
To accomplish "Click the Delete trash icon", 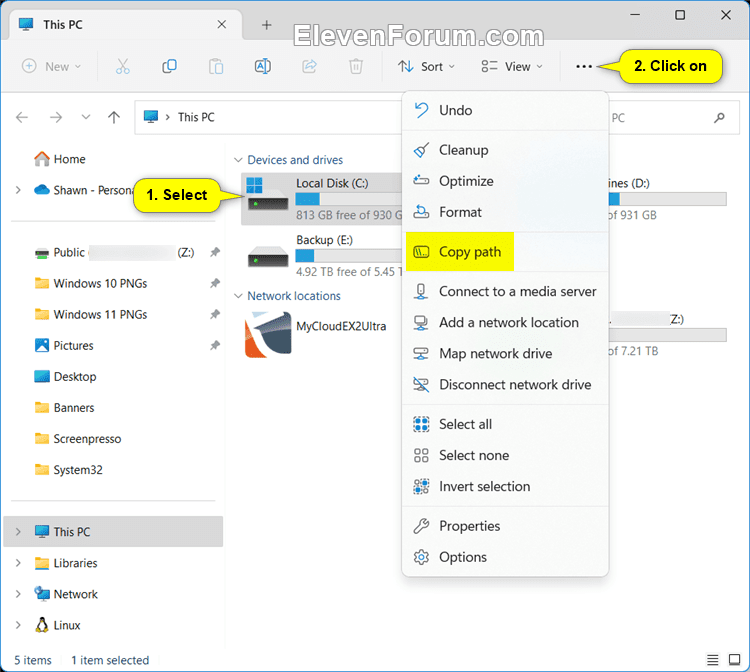I will click(x=356, y=66).
